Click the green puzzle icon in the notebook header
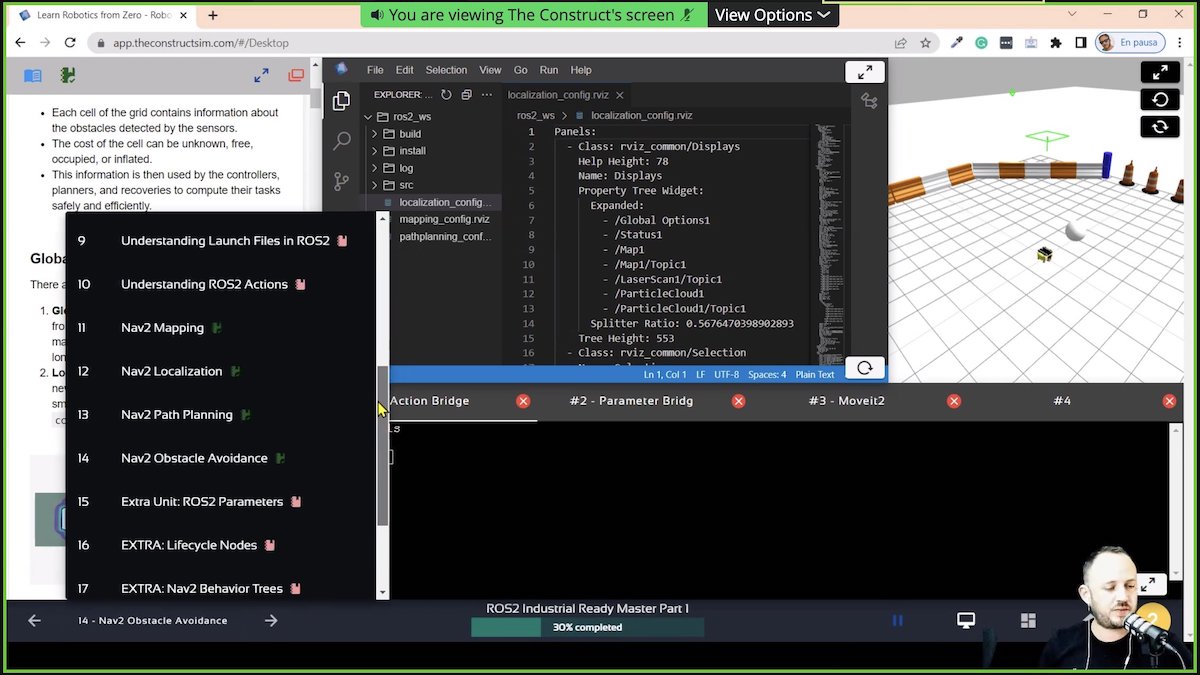This screenshot has height=675, width=1200. click(67, 75)
